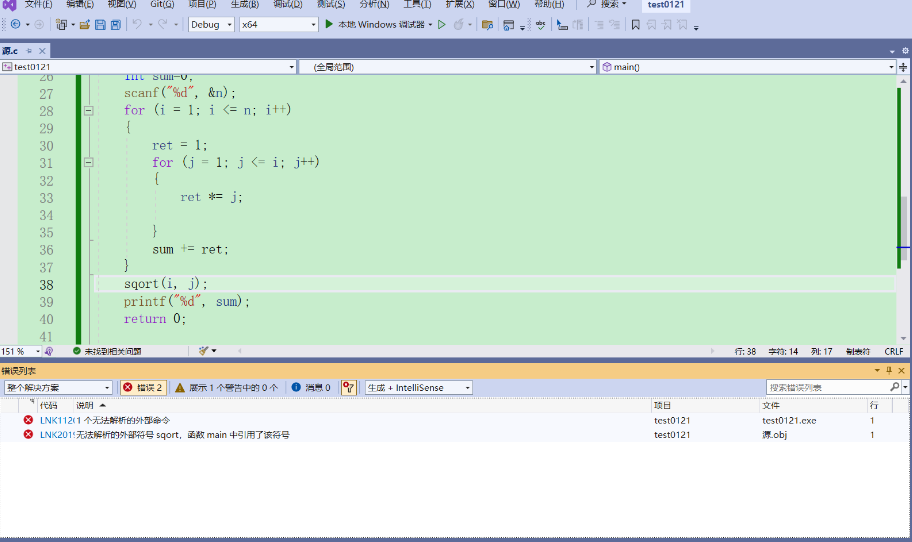
Task: Click the Navigate Forward toolbar icon
Action: pyautogui.click(x=39, y=24)
